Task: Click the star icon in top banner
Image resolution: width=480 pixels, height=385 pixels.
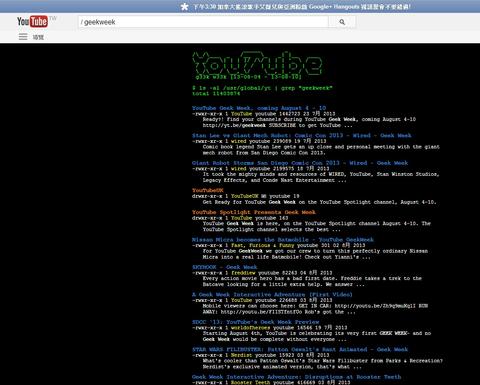Action: click(x=184, y=7)
